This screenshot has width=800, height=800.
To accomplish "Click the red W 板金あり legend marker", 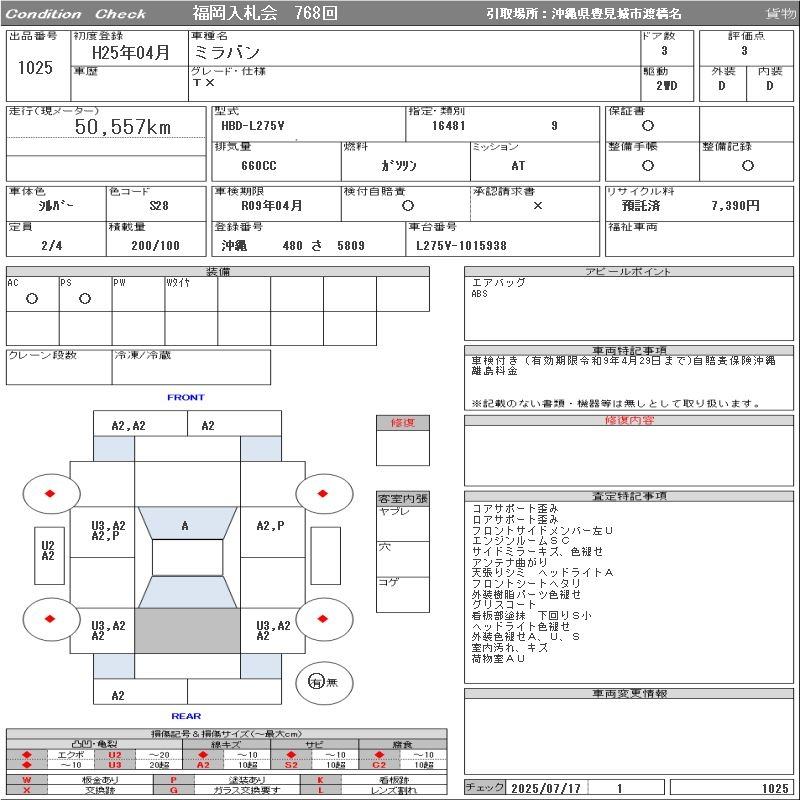I will pyautogui.click(x=27, y=780).
